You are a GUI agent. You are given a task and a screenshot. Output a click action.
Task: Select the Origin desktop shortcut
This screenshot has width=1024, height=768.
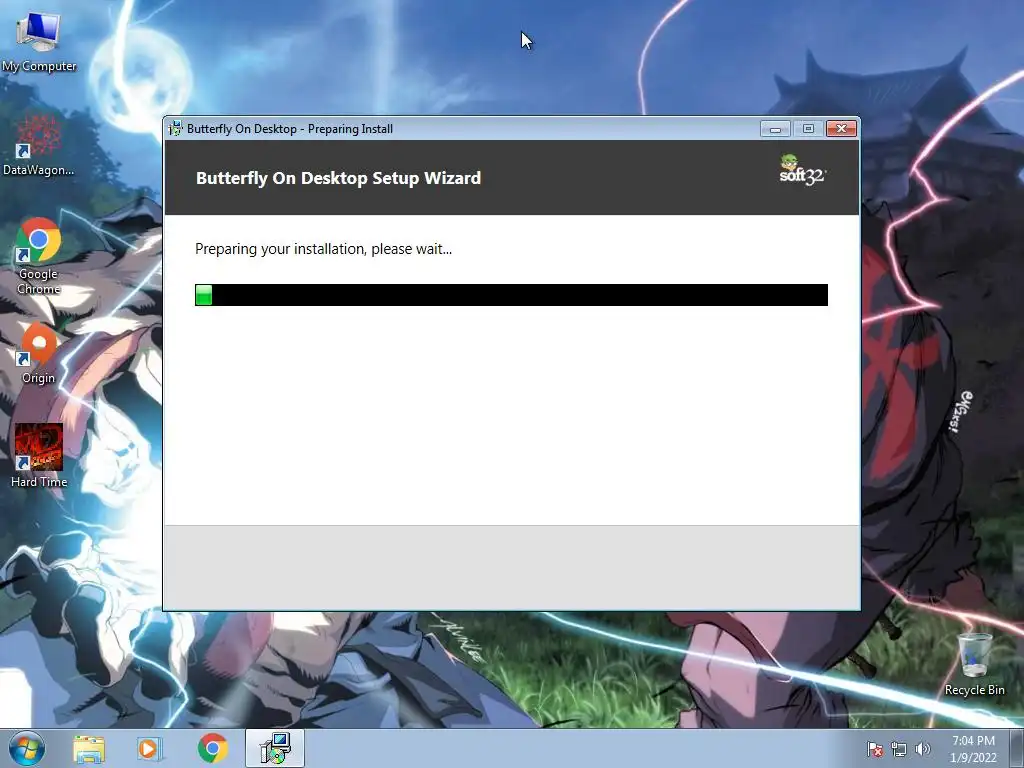coord(39,353)
